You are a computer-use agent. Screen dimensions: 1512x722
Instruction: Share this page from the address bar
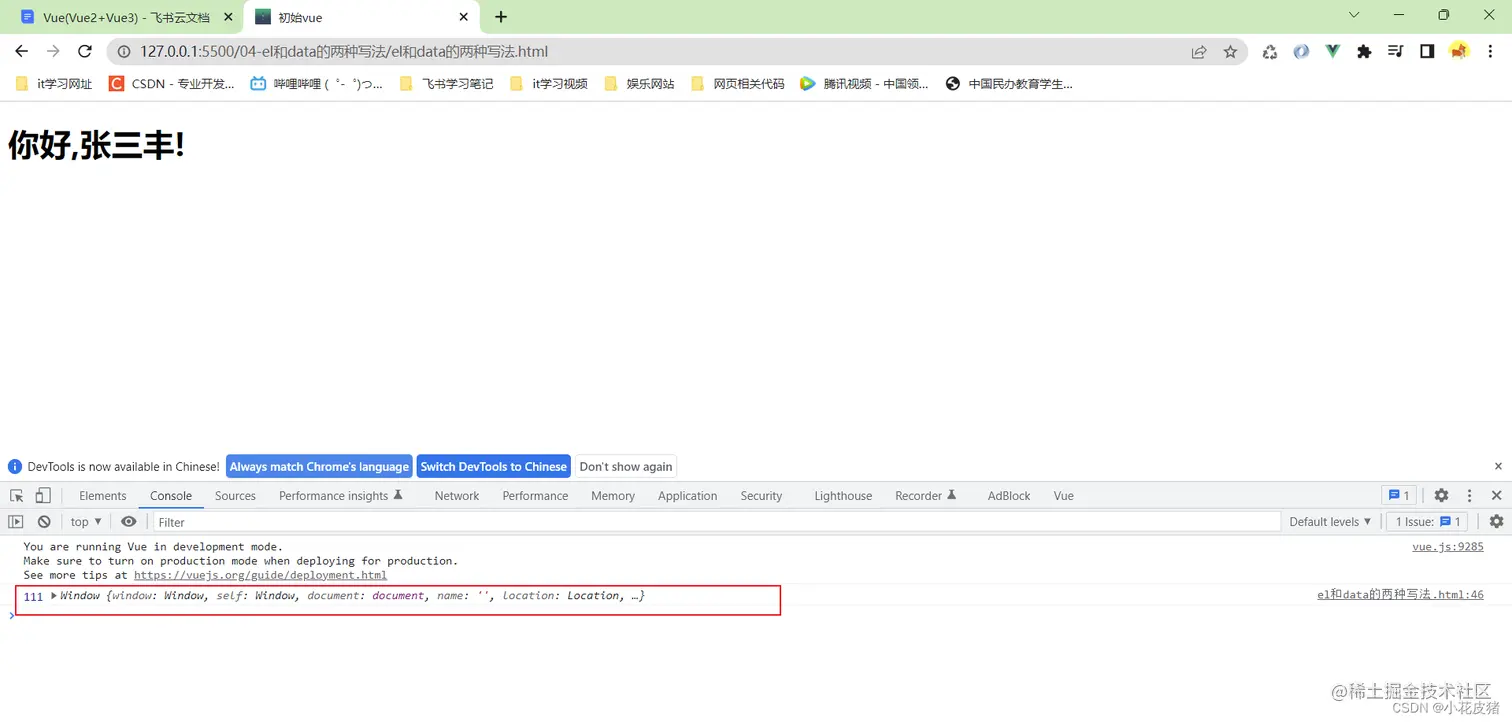(1199, 52)
